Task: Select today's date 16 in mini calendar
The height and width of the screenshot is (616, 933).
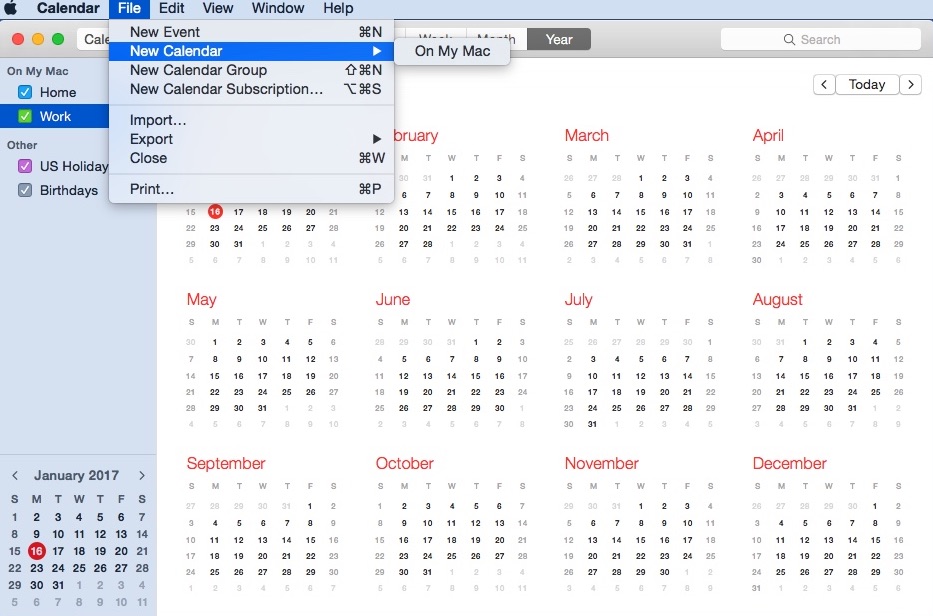Action: pos(36,551)
